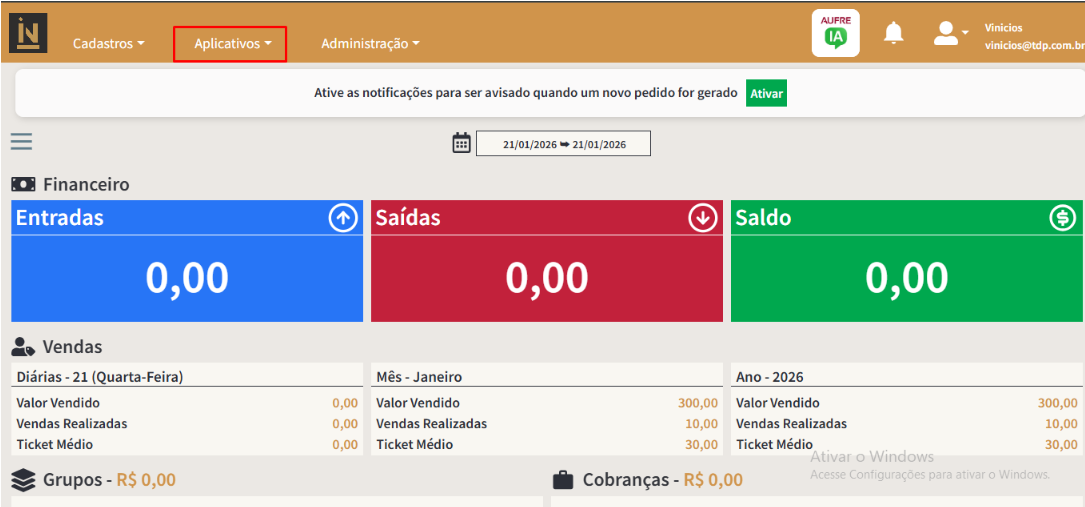The image size is (1085, 507).
Task: Select the green Saldo card value
Action: 906,278
